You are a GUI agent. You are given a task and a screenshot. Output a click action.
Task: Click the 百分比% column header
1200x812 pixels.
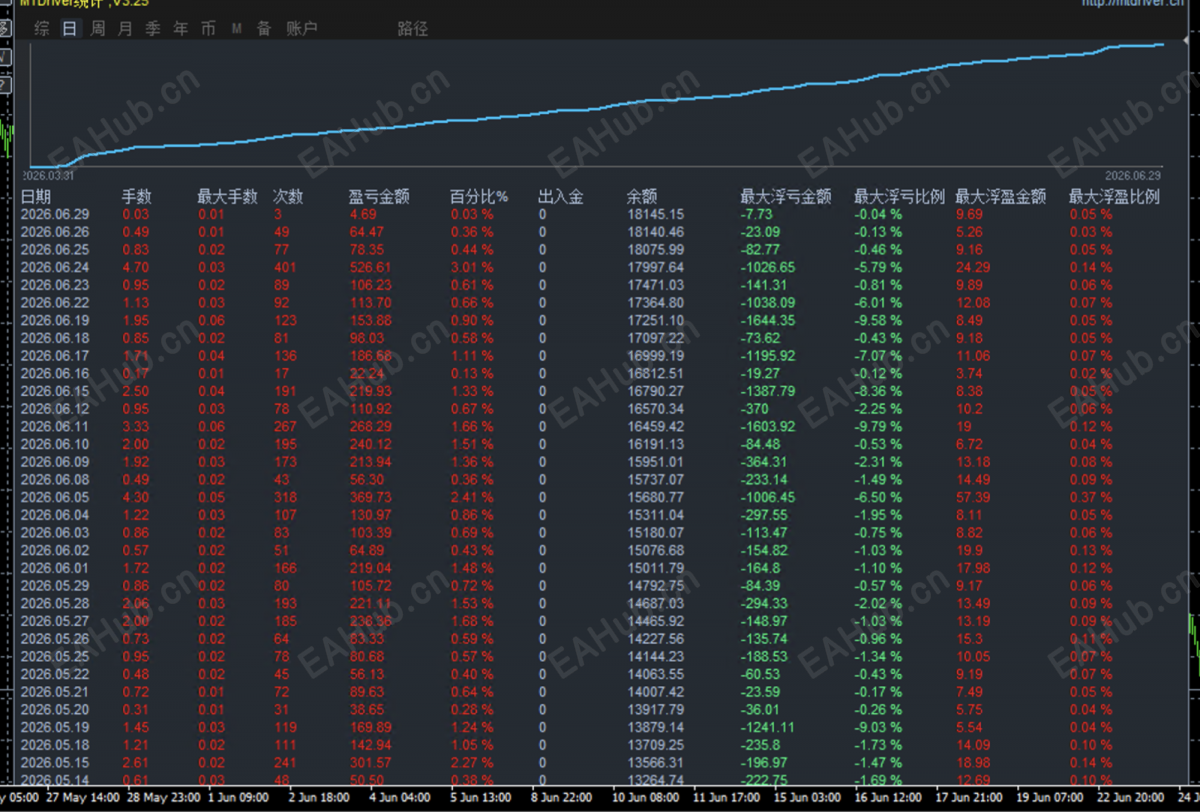point(479,197)
